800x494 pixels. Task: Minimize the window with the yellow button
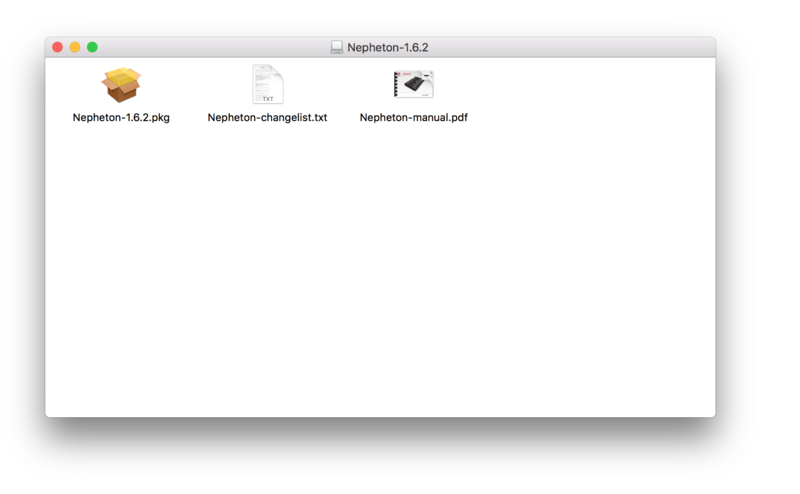[x=75, y=47]
